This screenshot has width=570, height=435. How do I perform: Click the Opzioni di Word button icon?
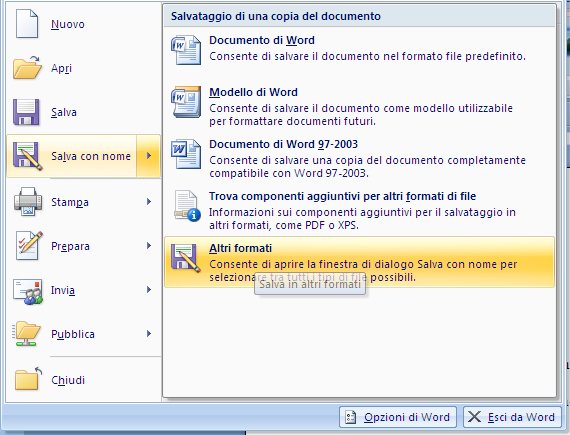[x=350, y=417]
